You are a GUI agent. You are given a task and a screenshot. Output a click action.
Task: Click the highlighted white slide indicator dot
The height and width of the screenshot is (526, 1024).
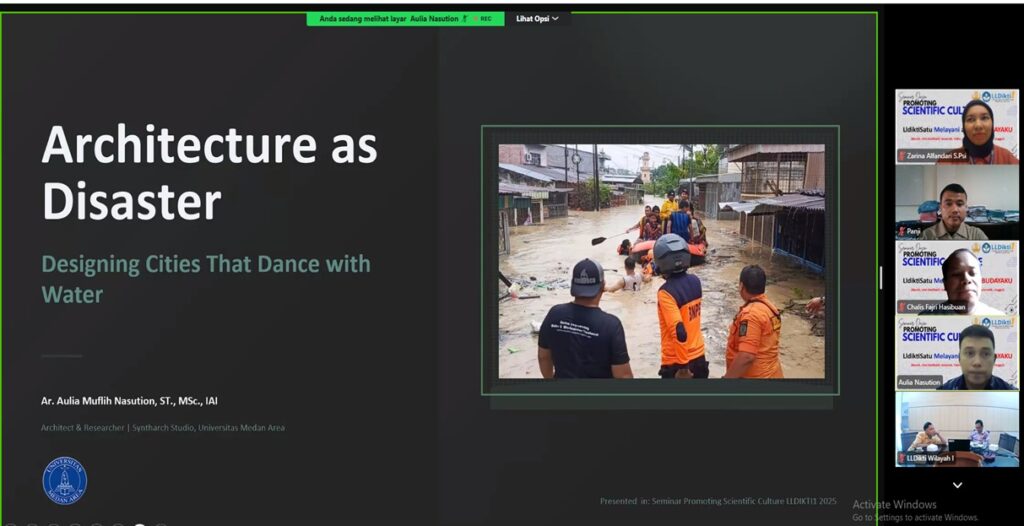(139, 523)
